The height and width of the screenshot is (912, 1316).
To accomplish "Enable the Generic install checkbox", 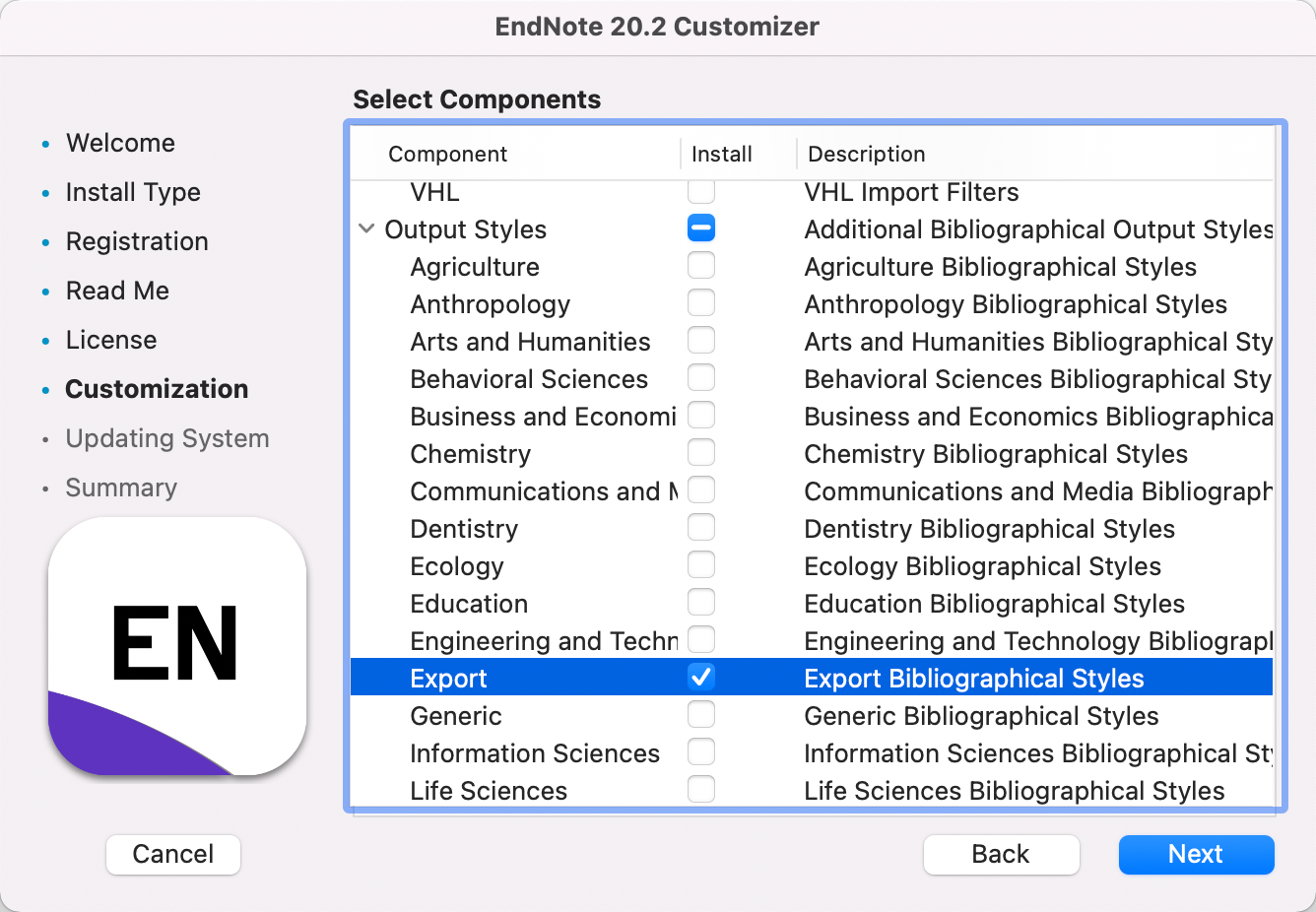I will 701,715.
